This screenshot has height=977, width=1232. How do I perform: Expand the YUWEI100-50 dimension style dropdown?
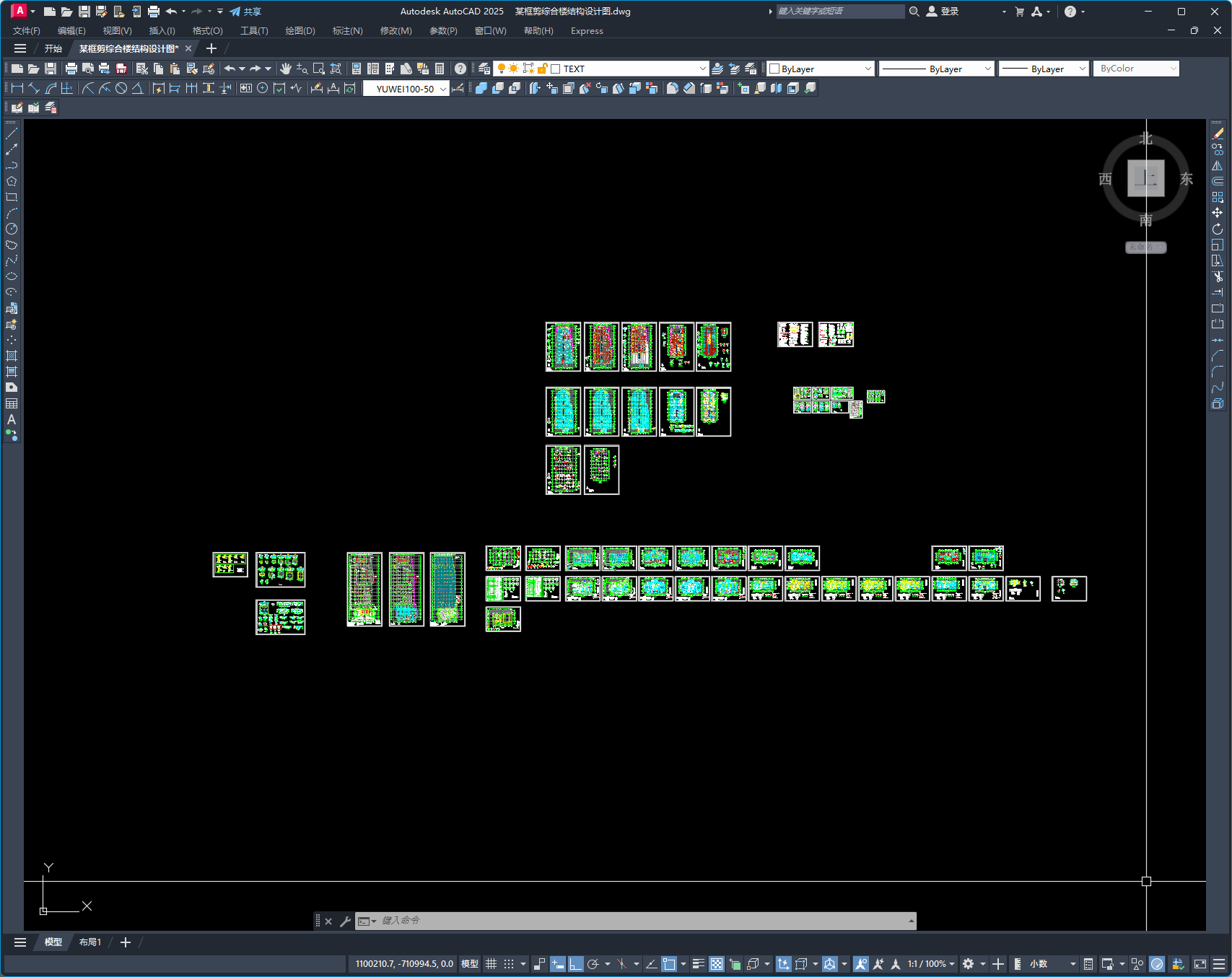(443, 89)
